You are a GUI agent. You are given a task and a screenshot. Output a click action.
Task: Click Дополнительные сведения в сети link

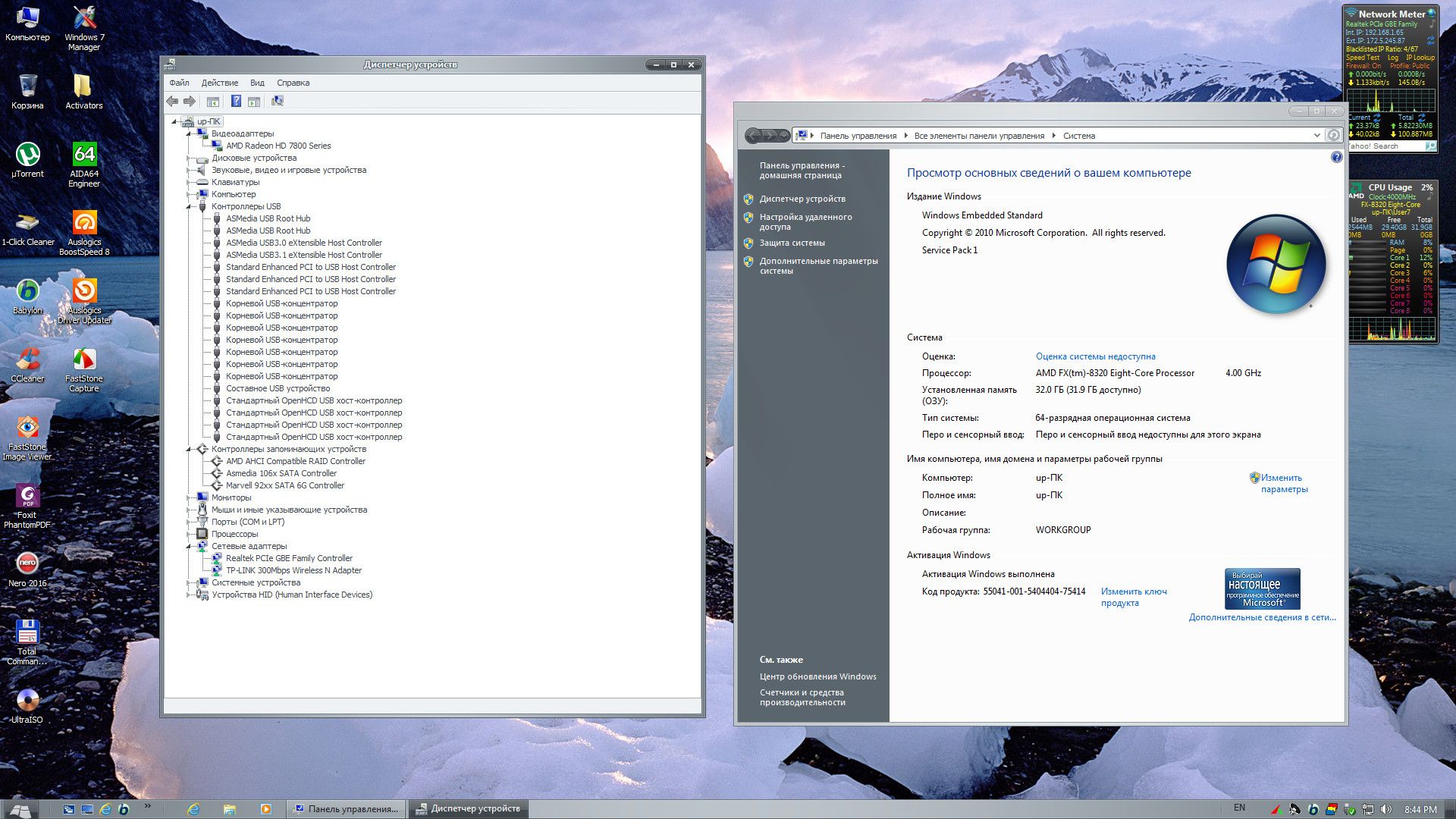click(1263, 617)
